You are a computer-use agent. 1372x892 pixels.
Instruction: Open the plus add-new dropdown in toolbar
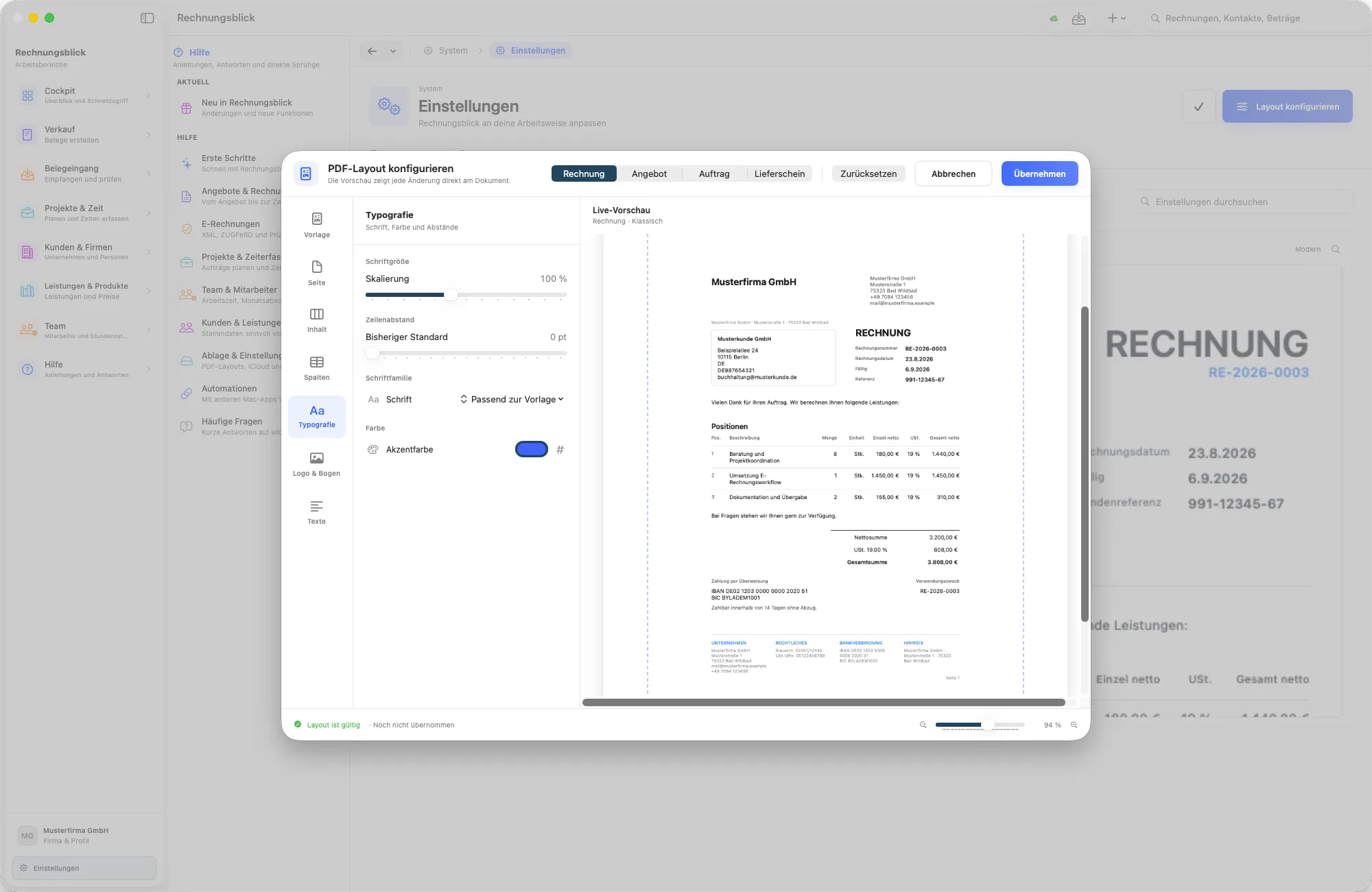point(1117,19)
